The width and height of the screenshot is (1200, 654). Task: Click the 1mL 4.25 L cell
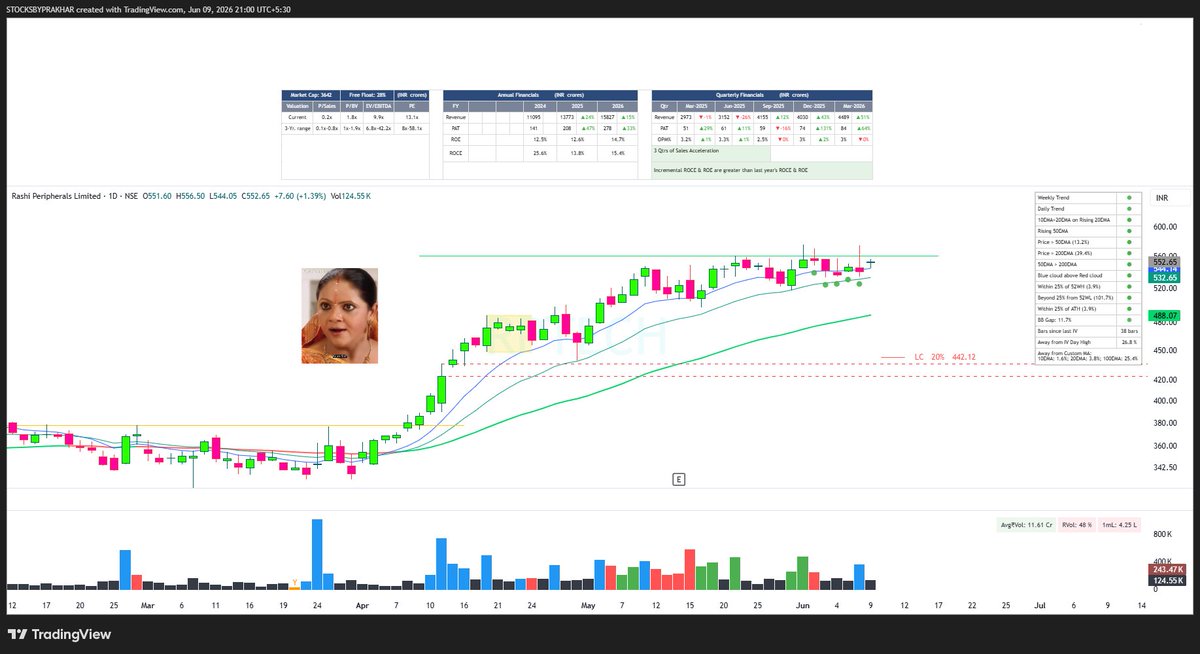[x=1120, y=524]
